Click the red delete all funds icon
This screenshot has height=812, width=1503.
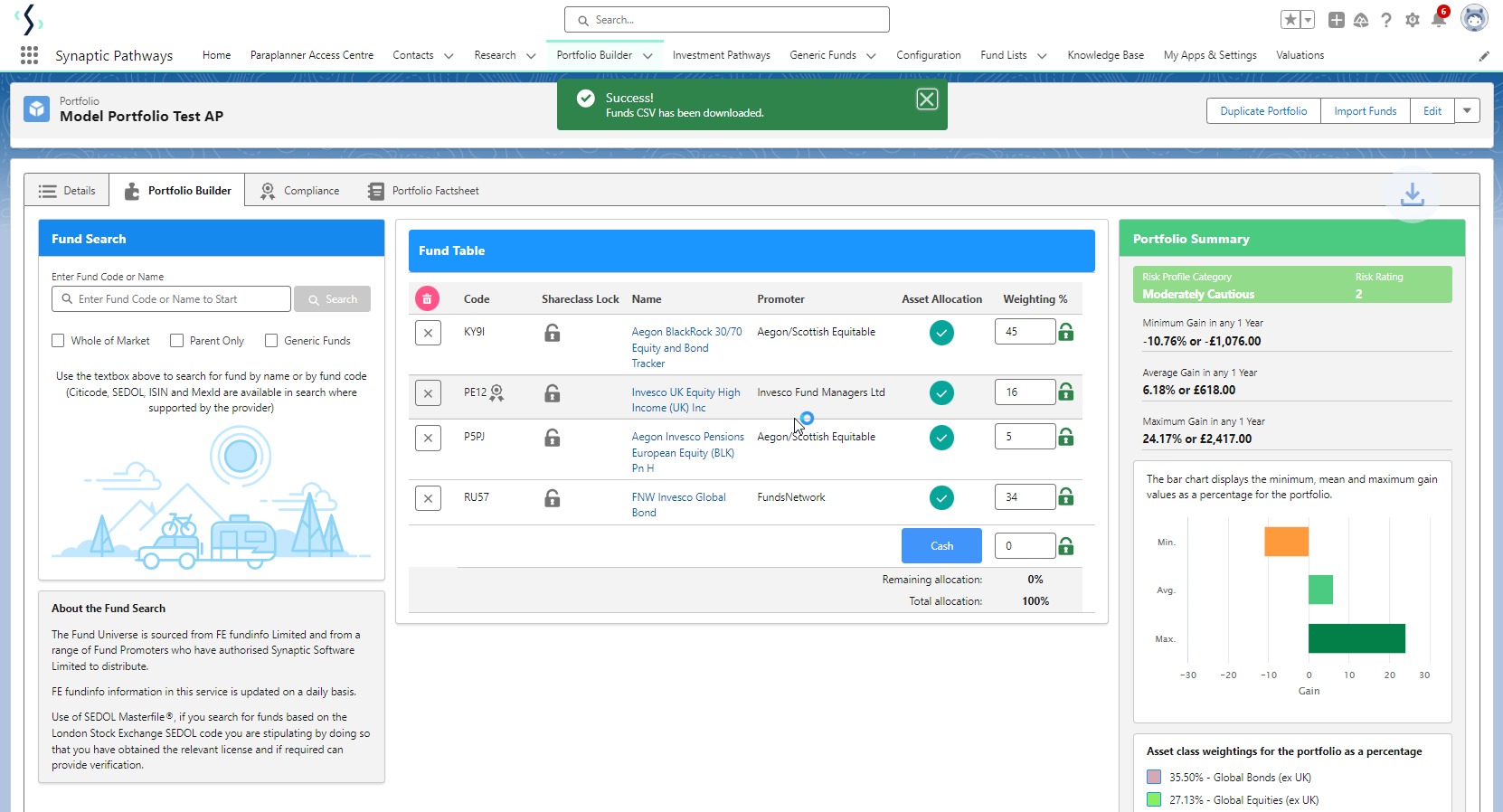tap(427, 298)
